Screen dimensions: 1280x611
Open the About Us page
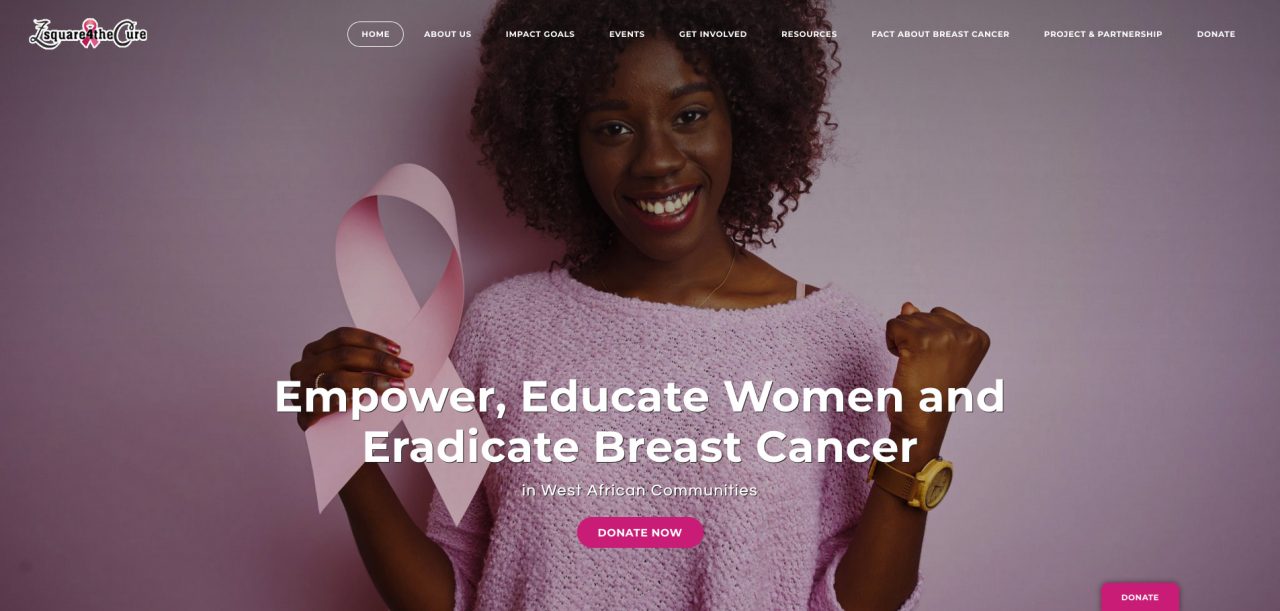[447, 34]
